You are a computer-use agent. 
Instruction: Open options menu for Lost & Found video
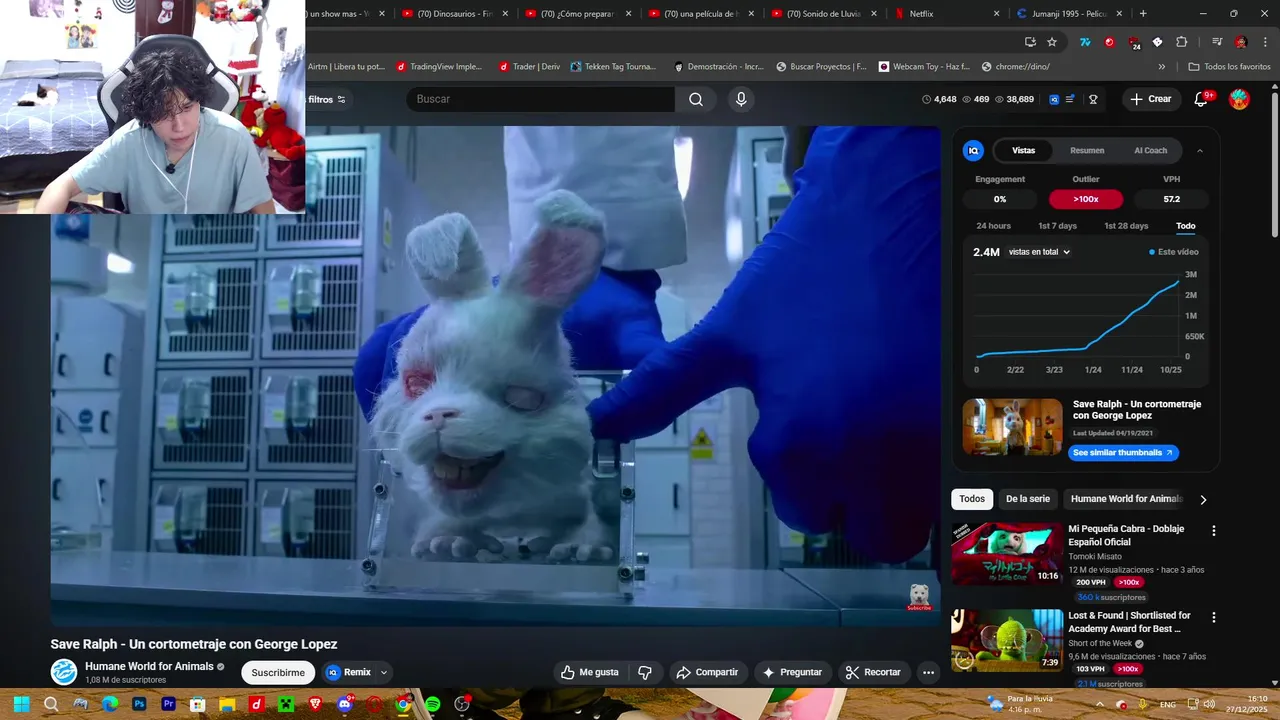[x=1214, y=618]
